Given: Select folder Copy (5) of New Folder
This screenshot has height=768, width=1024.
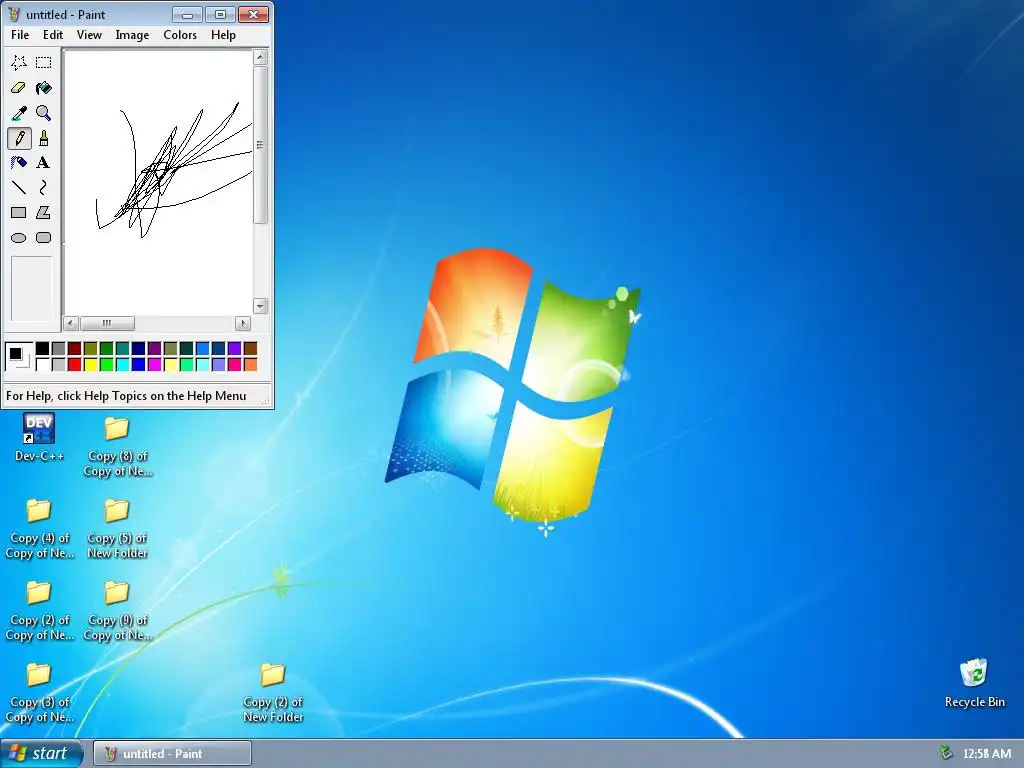Looking at the screenshot, I should 118,529.
